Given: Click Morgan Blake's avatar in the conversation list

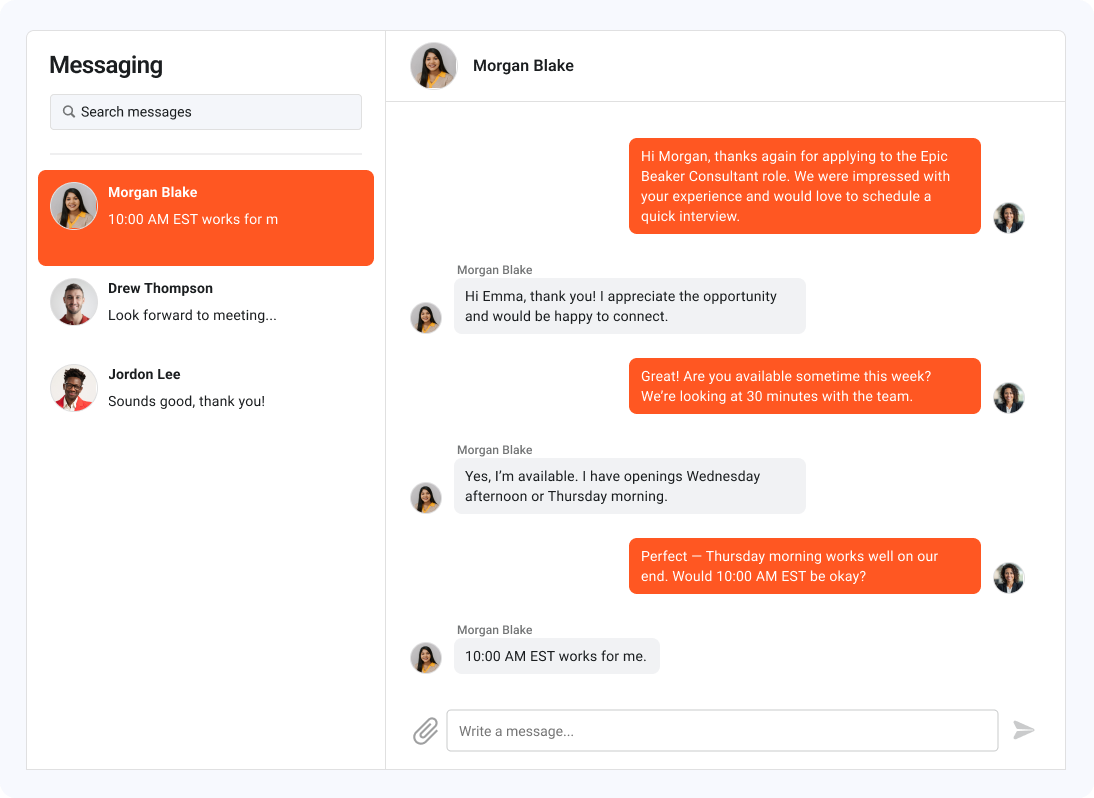Looking at the screenshot, I should click(74, 205).
